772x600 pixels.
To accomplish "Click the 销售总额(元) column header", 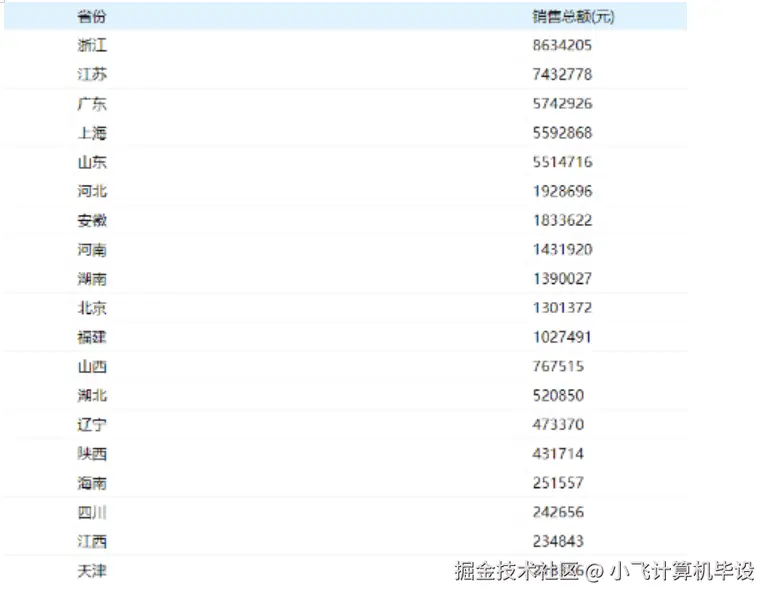I will (573, 16).
